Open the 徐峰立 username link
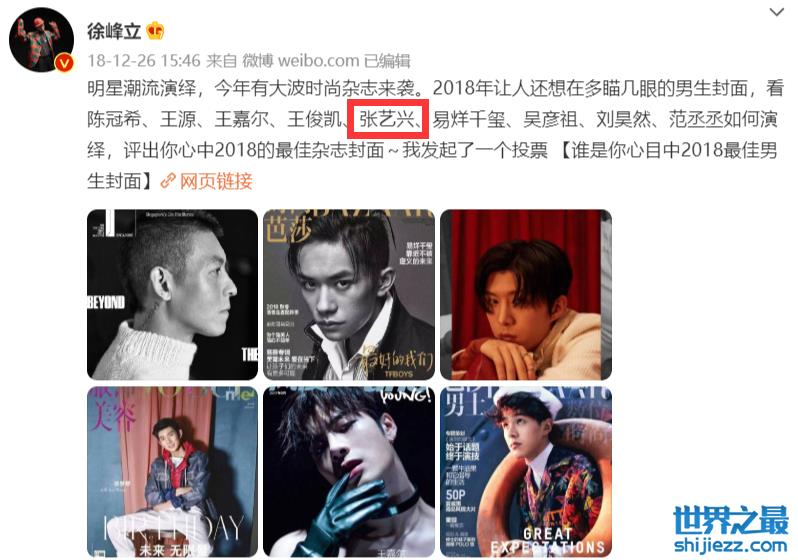Screen dimensions: 798x560 [x=114, y=32]
